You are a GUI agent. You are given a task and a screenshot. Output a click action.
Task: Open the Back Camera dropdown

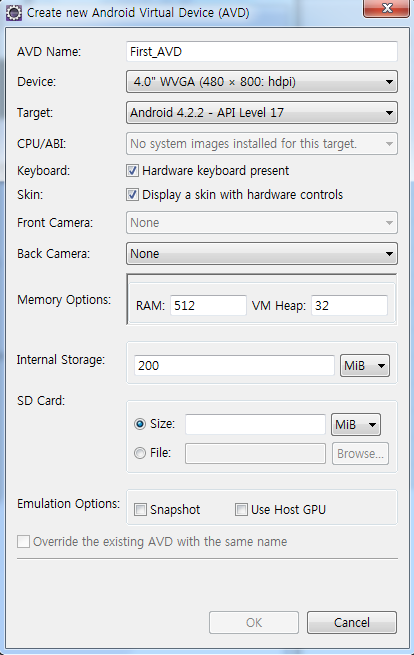coord(262,254)
